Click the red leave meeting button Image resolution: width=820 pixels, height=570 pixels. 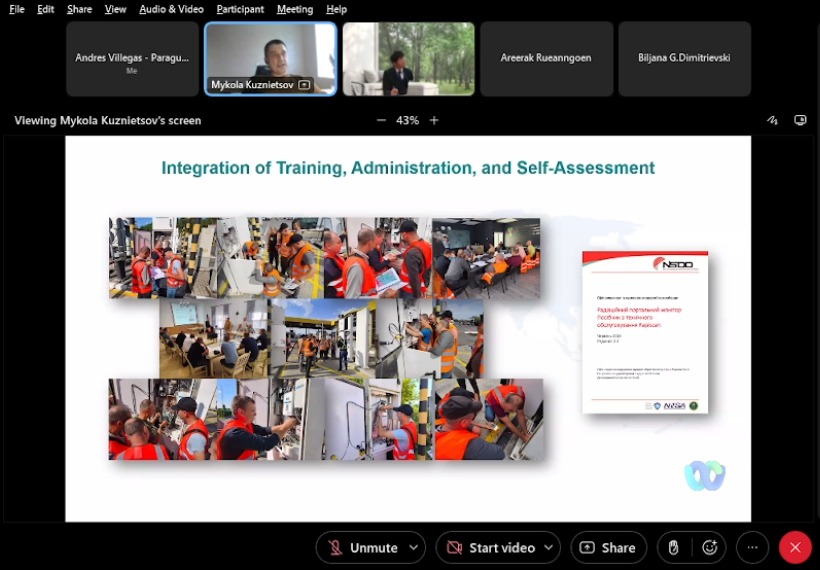pyautogui.click(x=795, y=548)
